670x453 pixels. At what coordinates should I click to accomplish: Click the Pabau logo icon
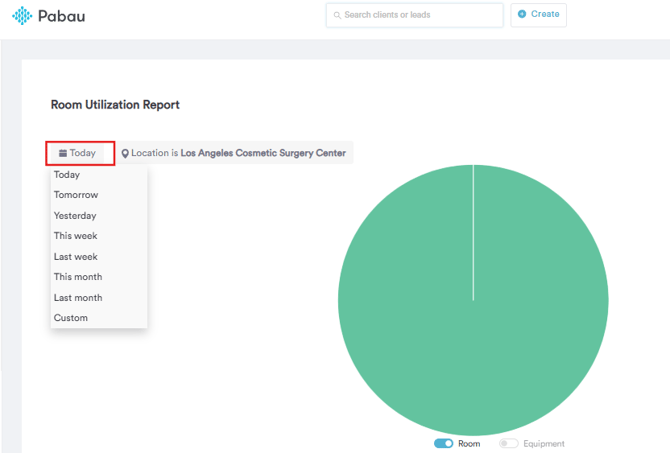[22, 15]
